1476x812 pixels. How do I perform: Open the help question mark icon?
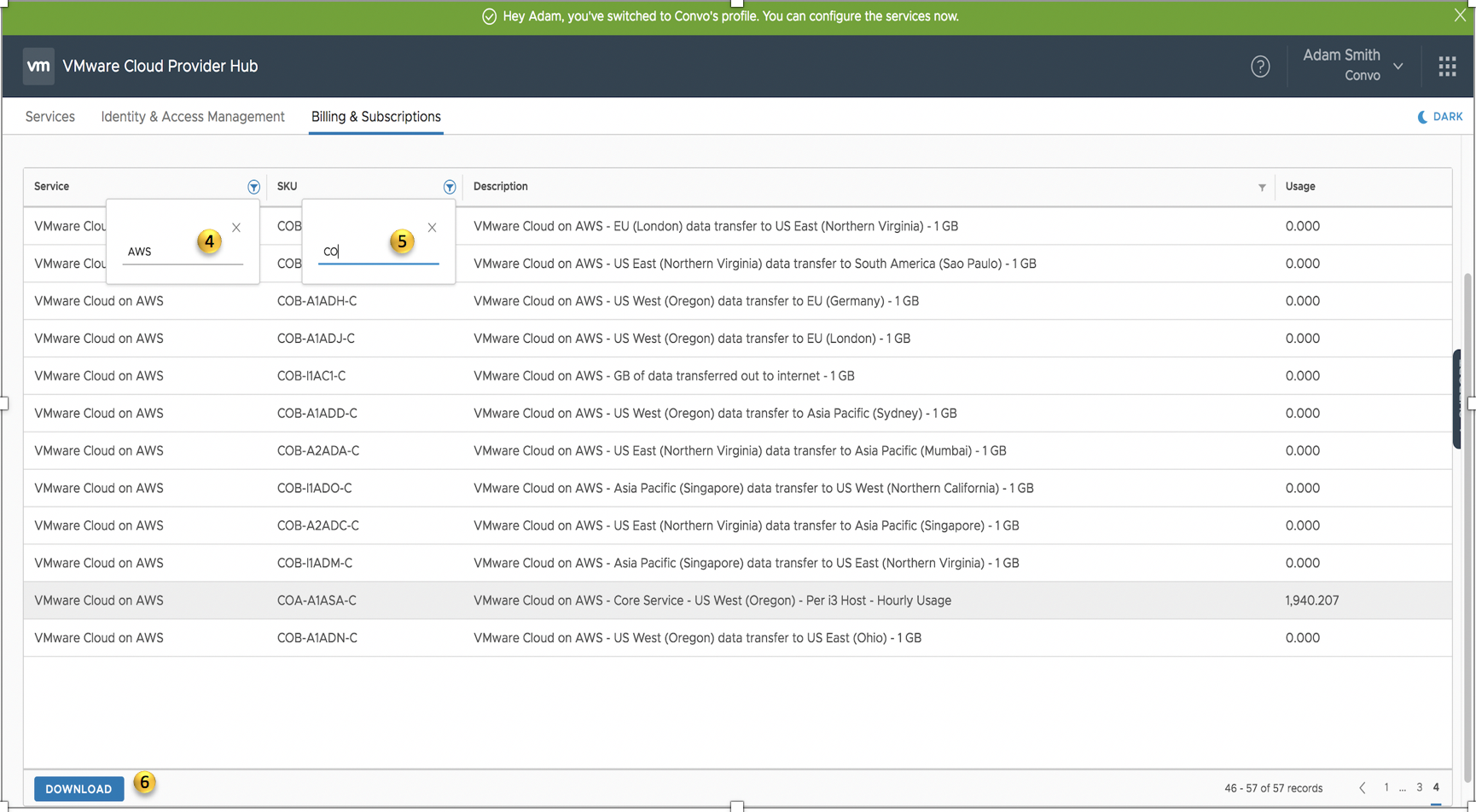click(1259, 67)
